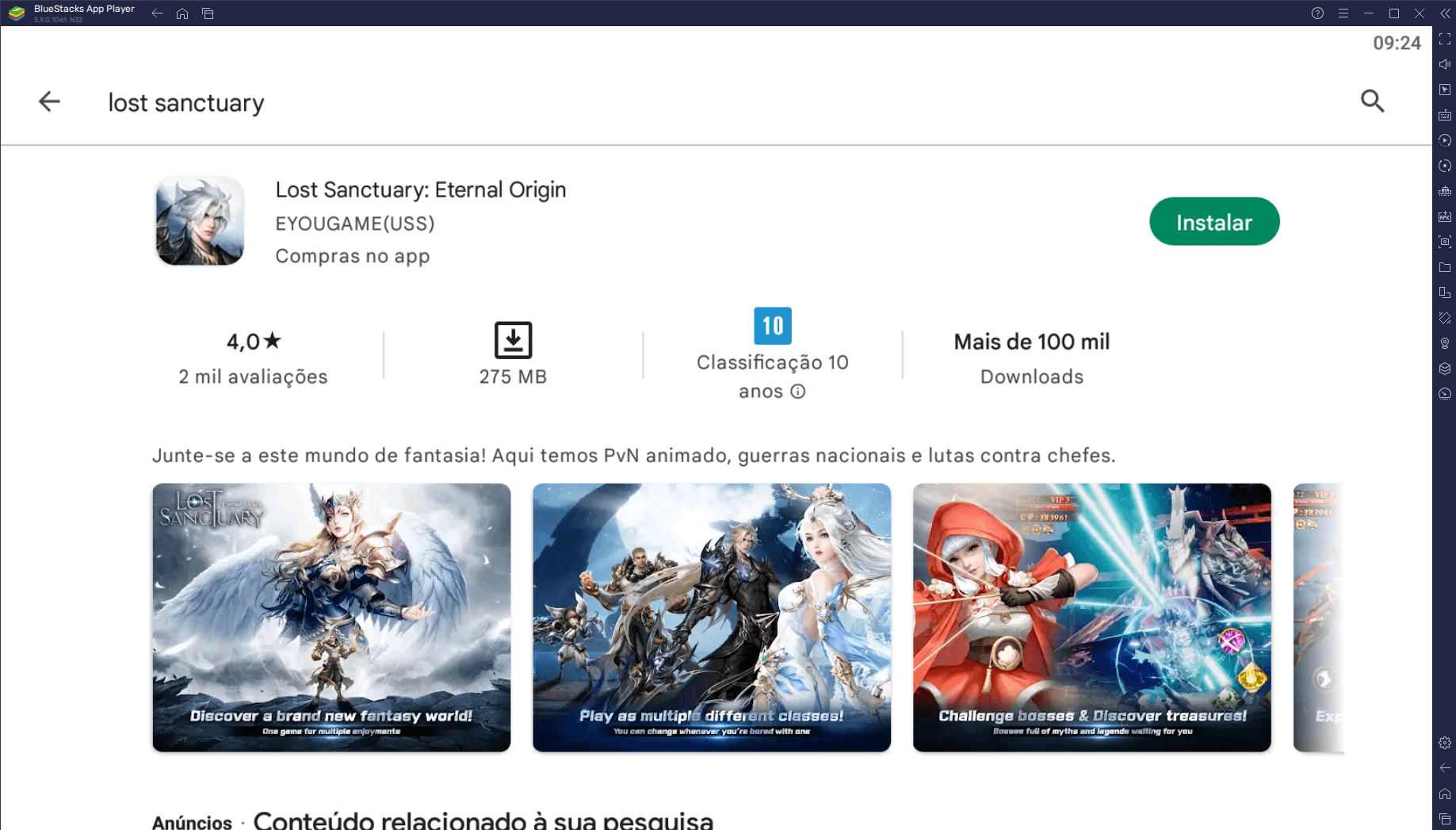Open the 'Play as multiple different classes' screenshot

[x=711, y=618]
